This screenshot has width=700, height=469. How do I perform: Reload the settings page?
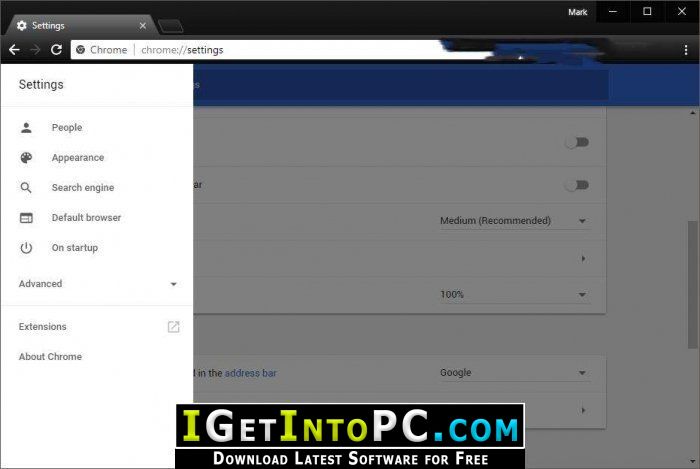point(56,50)
